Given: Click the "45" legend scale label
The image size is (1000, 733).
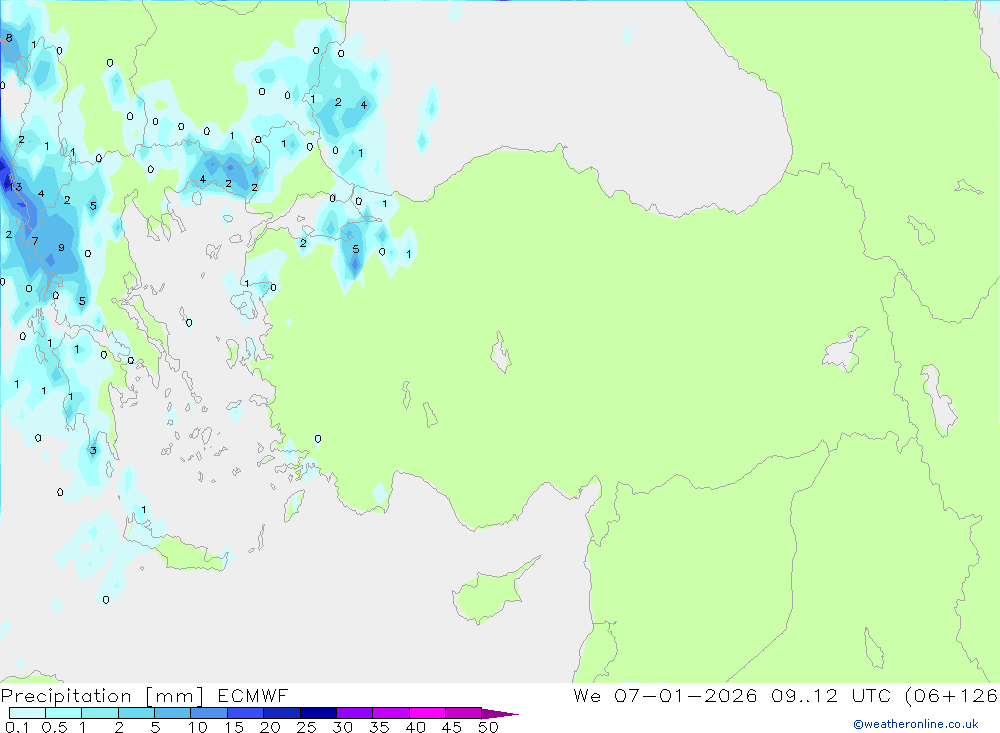Looking at the screenshot, I should coord(452,727).
